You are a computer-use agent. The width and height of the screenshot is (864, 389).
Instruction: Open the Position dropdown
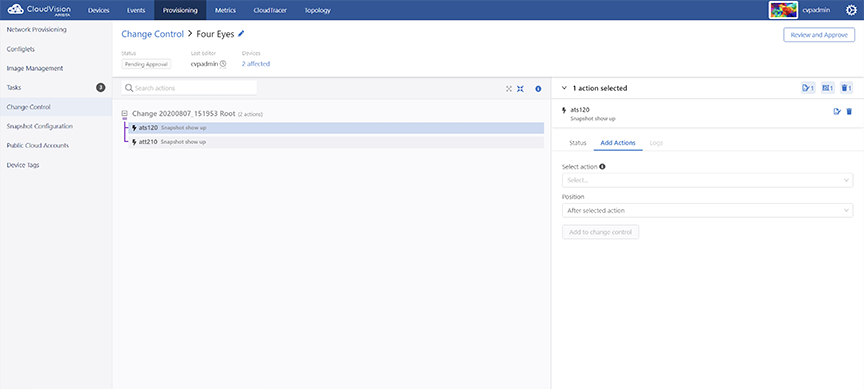[708, 210]
